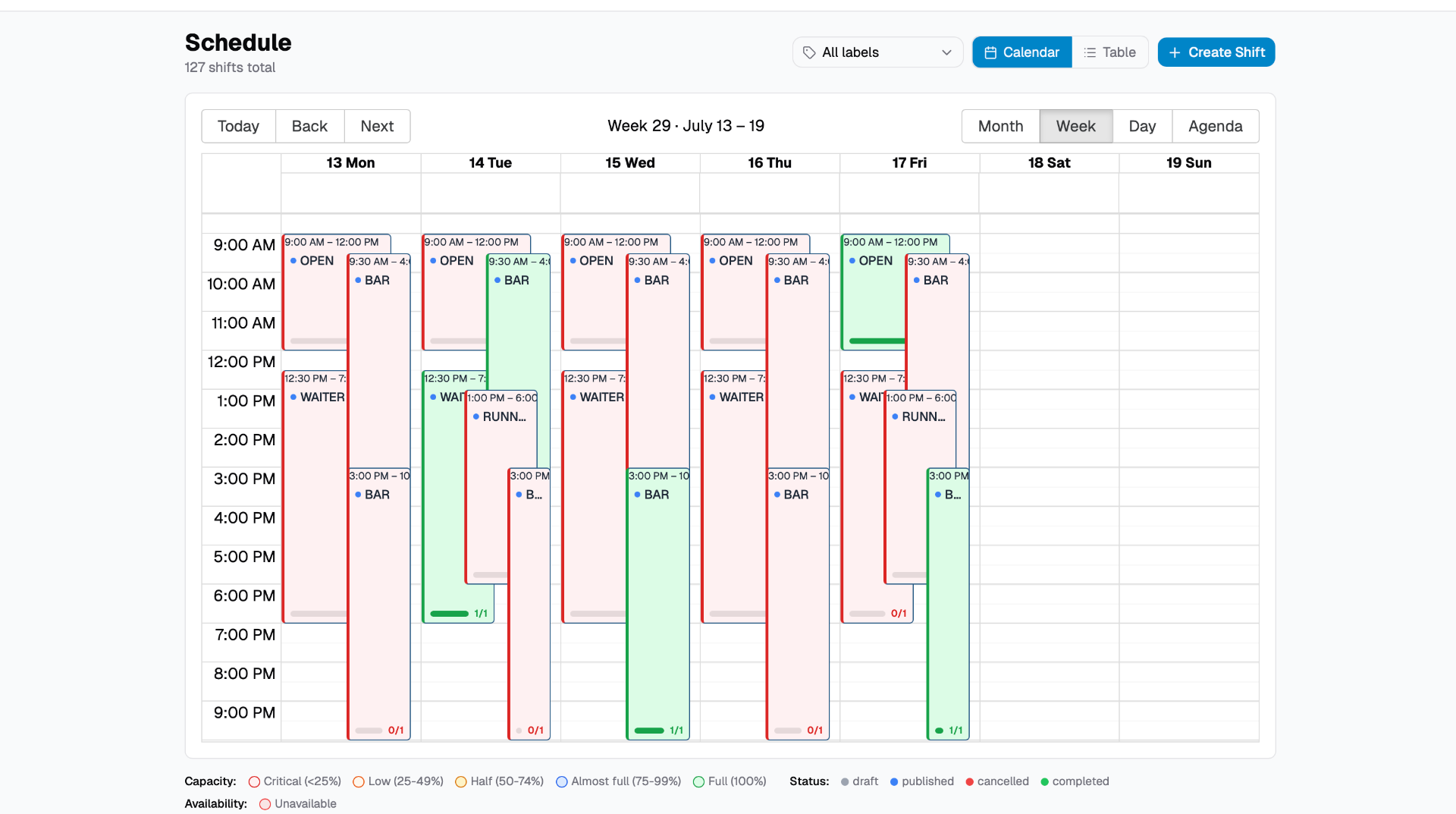The image size is (1456, 814).
Task: Click the 'Week 29 · July 13 – 19' title
Action: coord(686,126)
